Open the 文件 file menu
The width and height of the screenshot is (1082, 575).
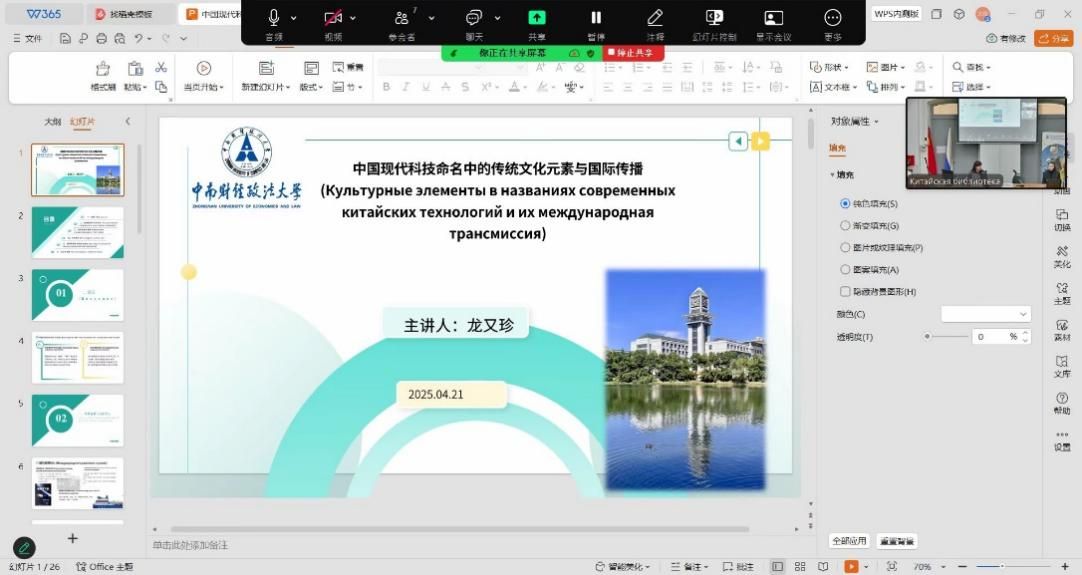pyautogui.click(x=28, y=38)
